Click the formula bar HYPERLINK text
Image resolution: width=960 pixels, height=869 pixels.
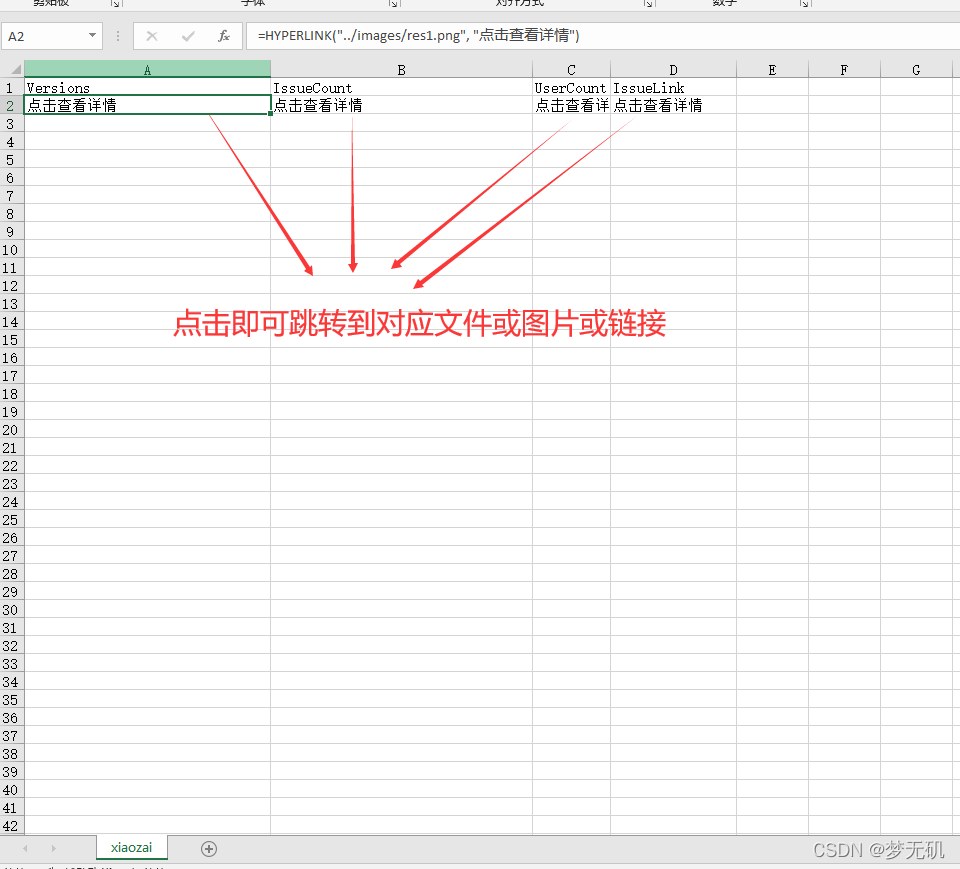click(x=418, y=36)
